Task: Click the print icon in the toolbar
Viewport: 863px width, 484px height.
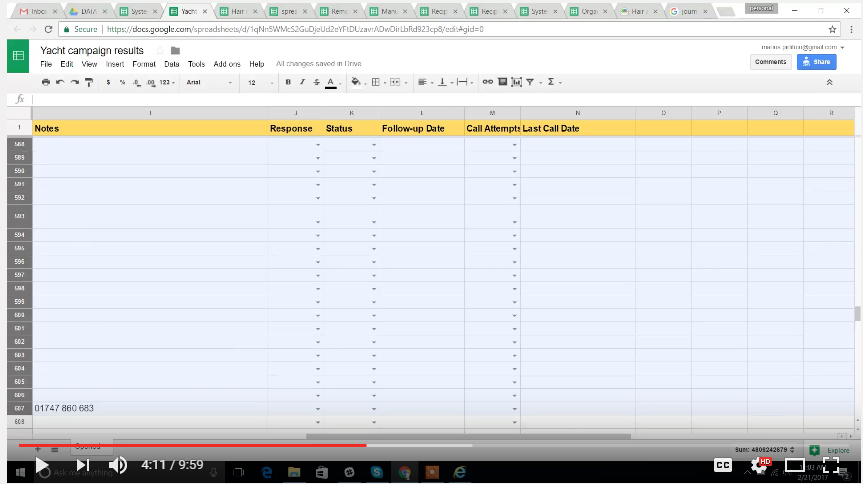Action: [46, 82]
